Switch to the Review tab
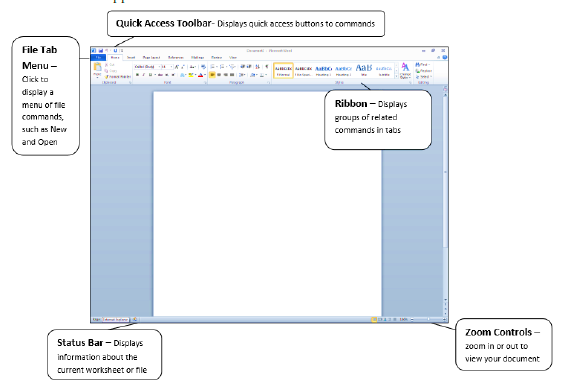 point(217,58)
